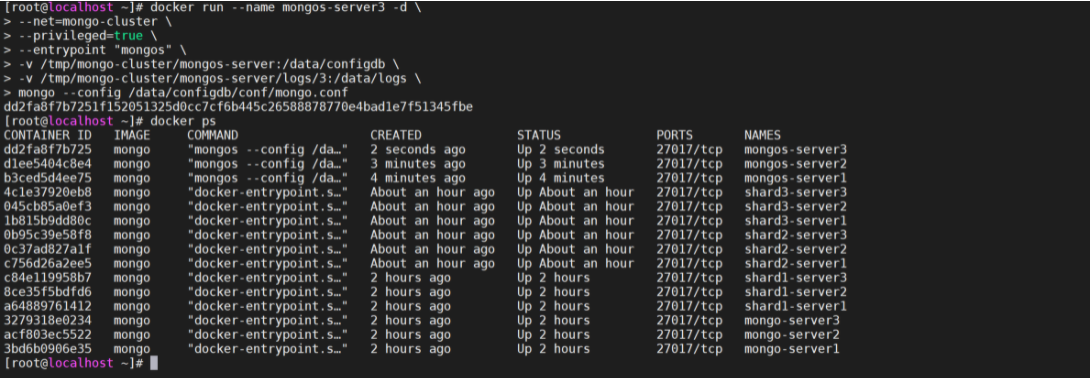Click the PORTS column header

coord(674,135)
